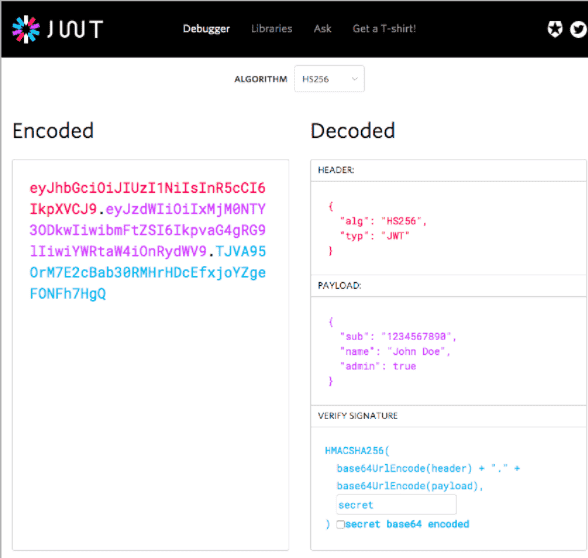
Task: Expand the algorithm list chevron arrow
Action: click(x=354, y=79)
